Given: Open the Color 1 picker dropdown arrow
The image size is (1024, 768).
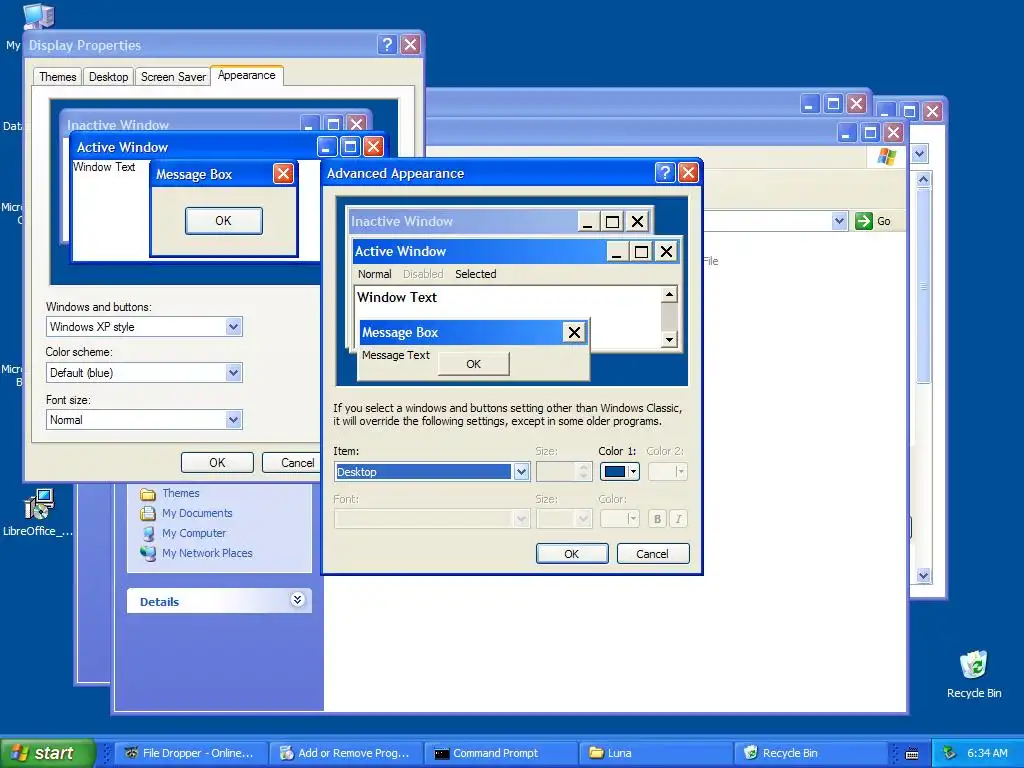Looking at the screenshot, I should click(x=633, y=472).
